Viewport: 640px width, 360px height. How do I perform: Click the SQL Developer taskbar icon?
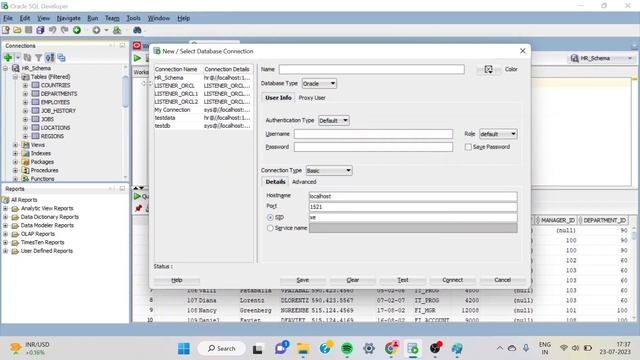coord(413,348)
